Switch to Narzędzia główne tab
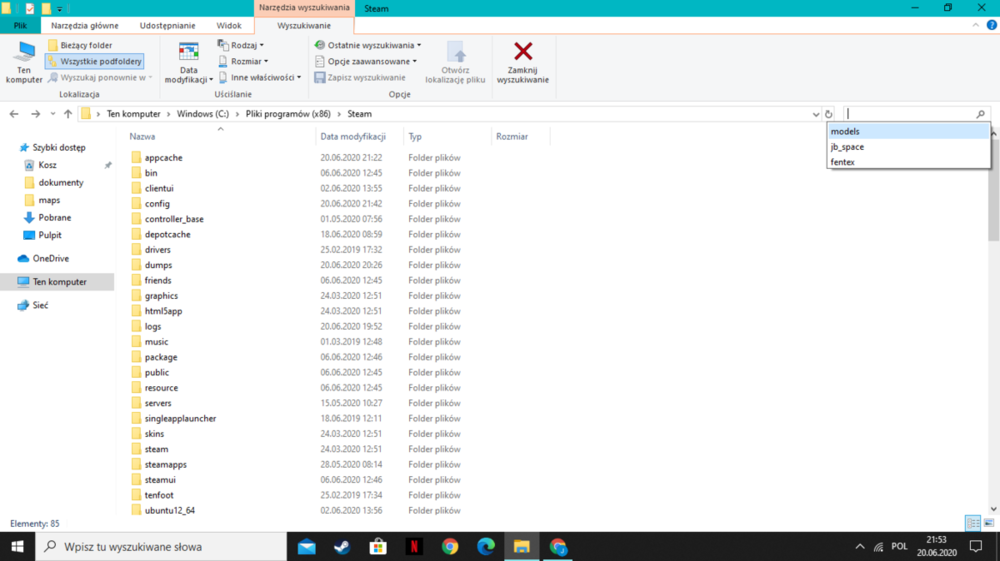 tap(85, 26)
